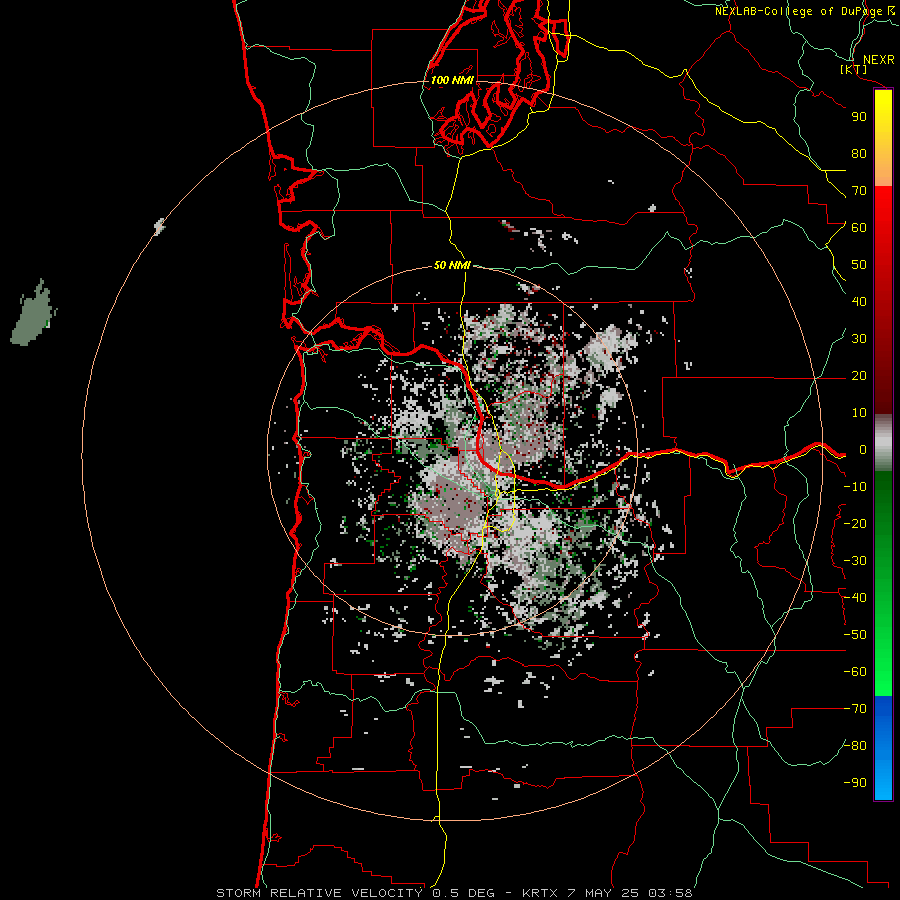This screenshot has width=900, height=900.
Task: Click the 7 MAY 25 date text
Action: tap(603, 893)
